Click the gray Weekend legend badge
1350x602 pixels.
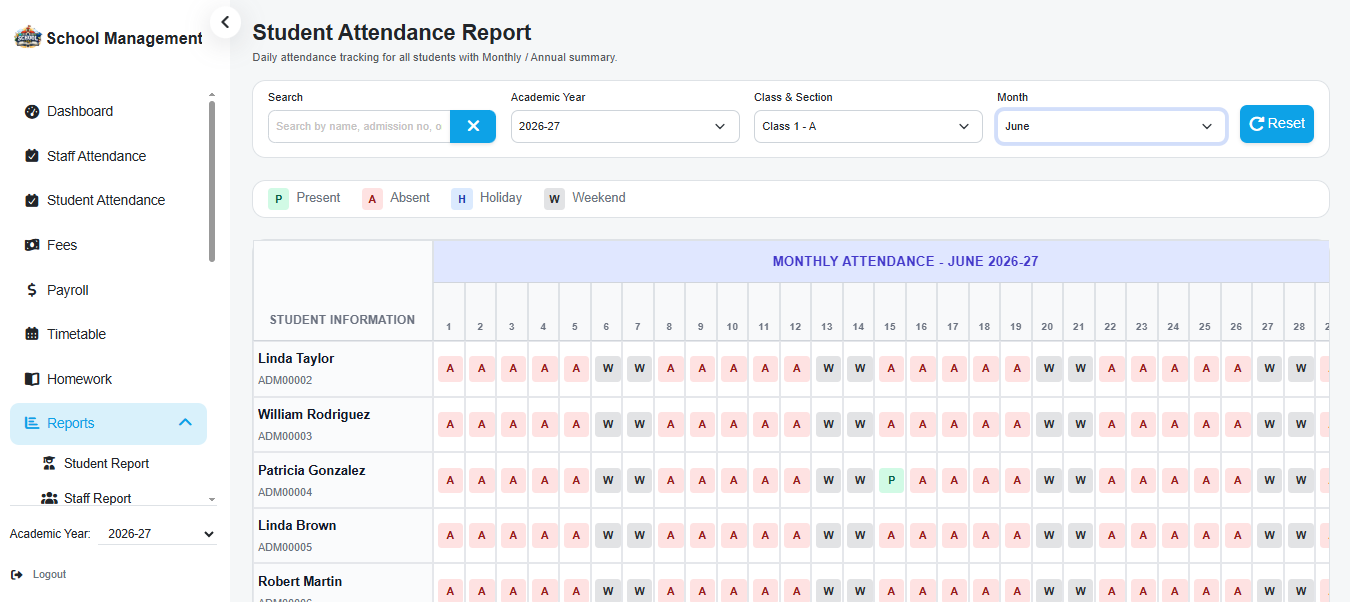(554, 199)
